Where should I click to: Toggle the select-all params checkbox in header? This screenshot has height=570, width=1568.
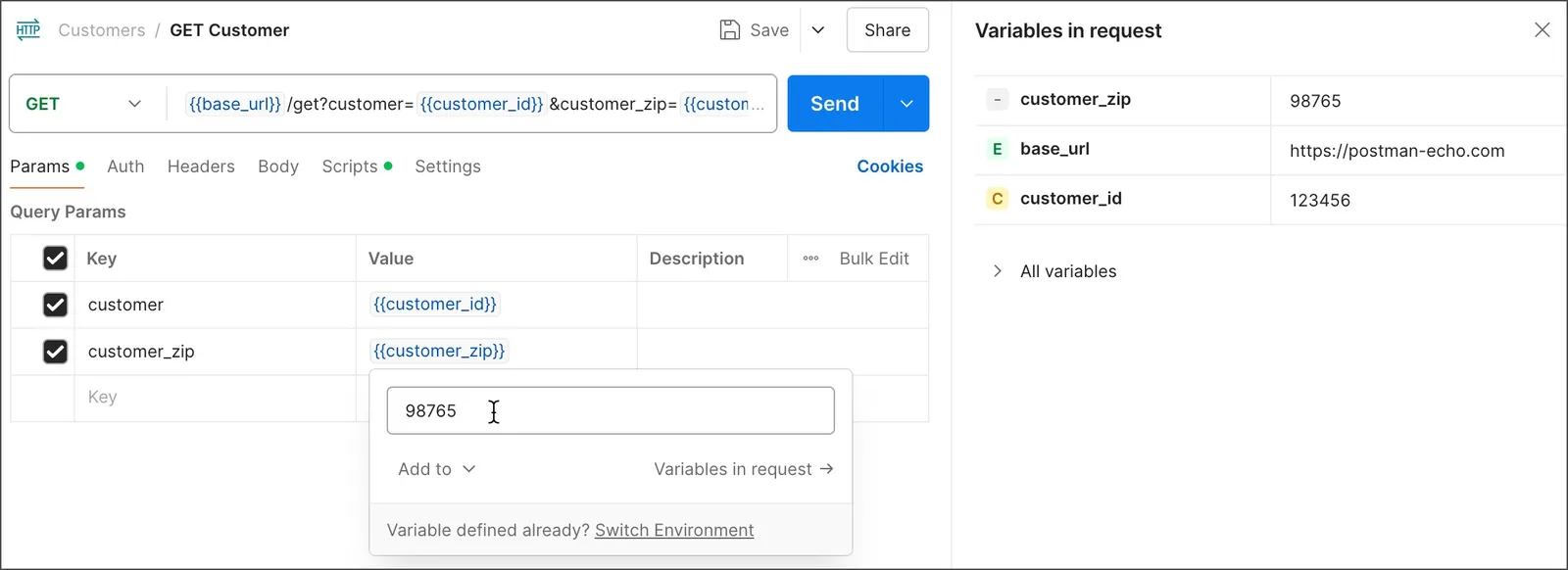(x=55, y=259)
